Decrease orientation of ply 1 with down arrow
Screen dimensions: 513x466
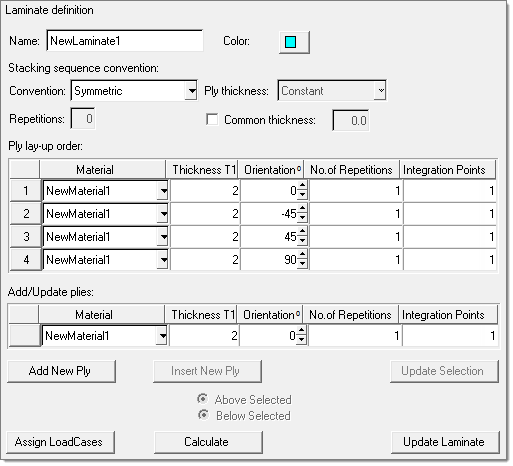tap(302, 195)
